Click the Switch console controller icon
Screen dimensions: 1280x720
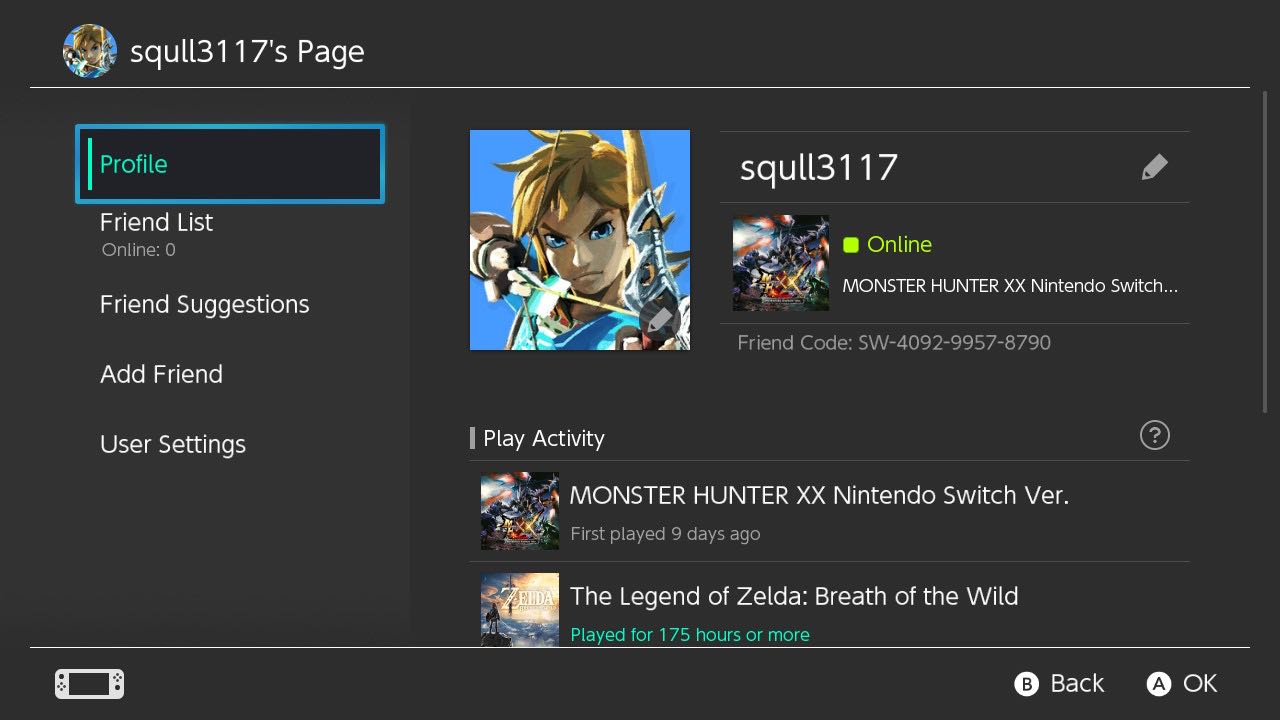pyautogui.click(x=89, y=684)
